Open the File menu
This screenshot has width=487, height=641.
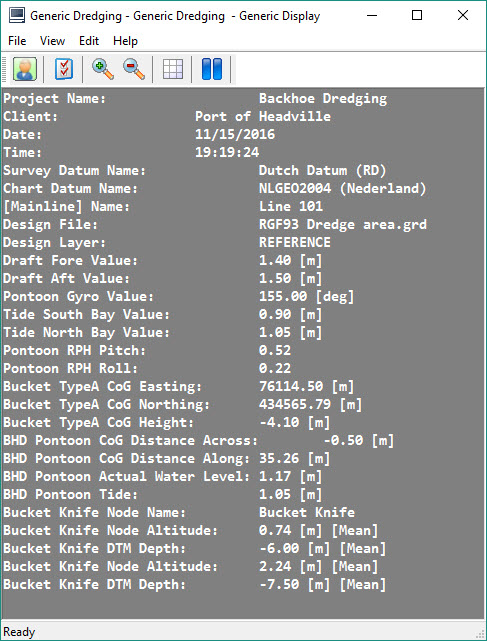pos(17,41)
